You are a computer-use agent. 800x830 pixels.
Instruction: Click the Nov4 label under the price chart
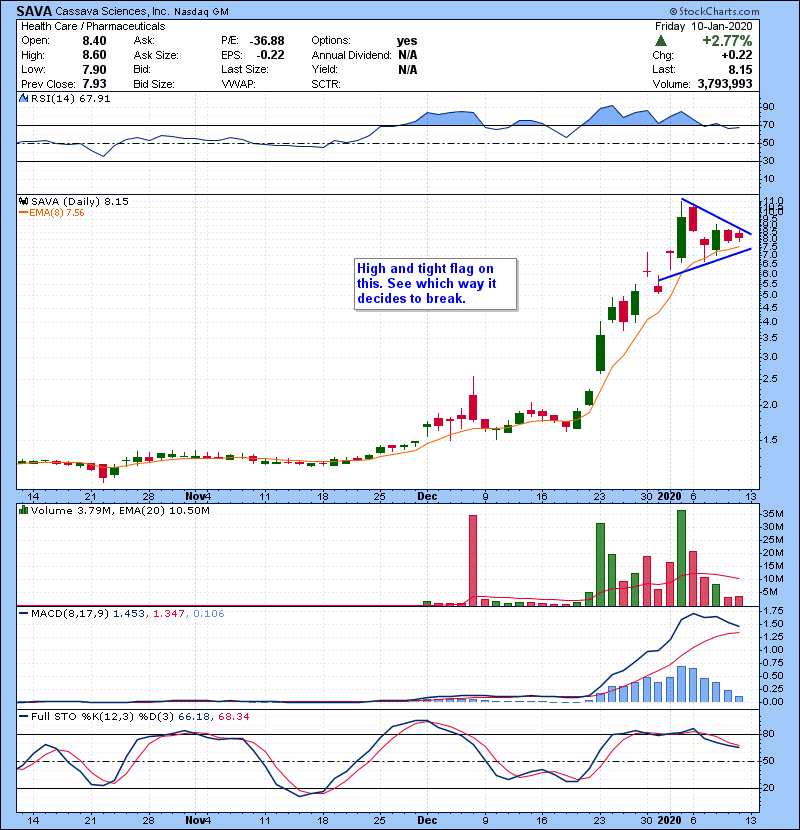tap(198, 497)
